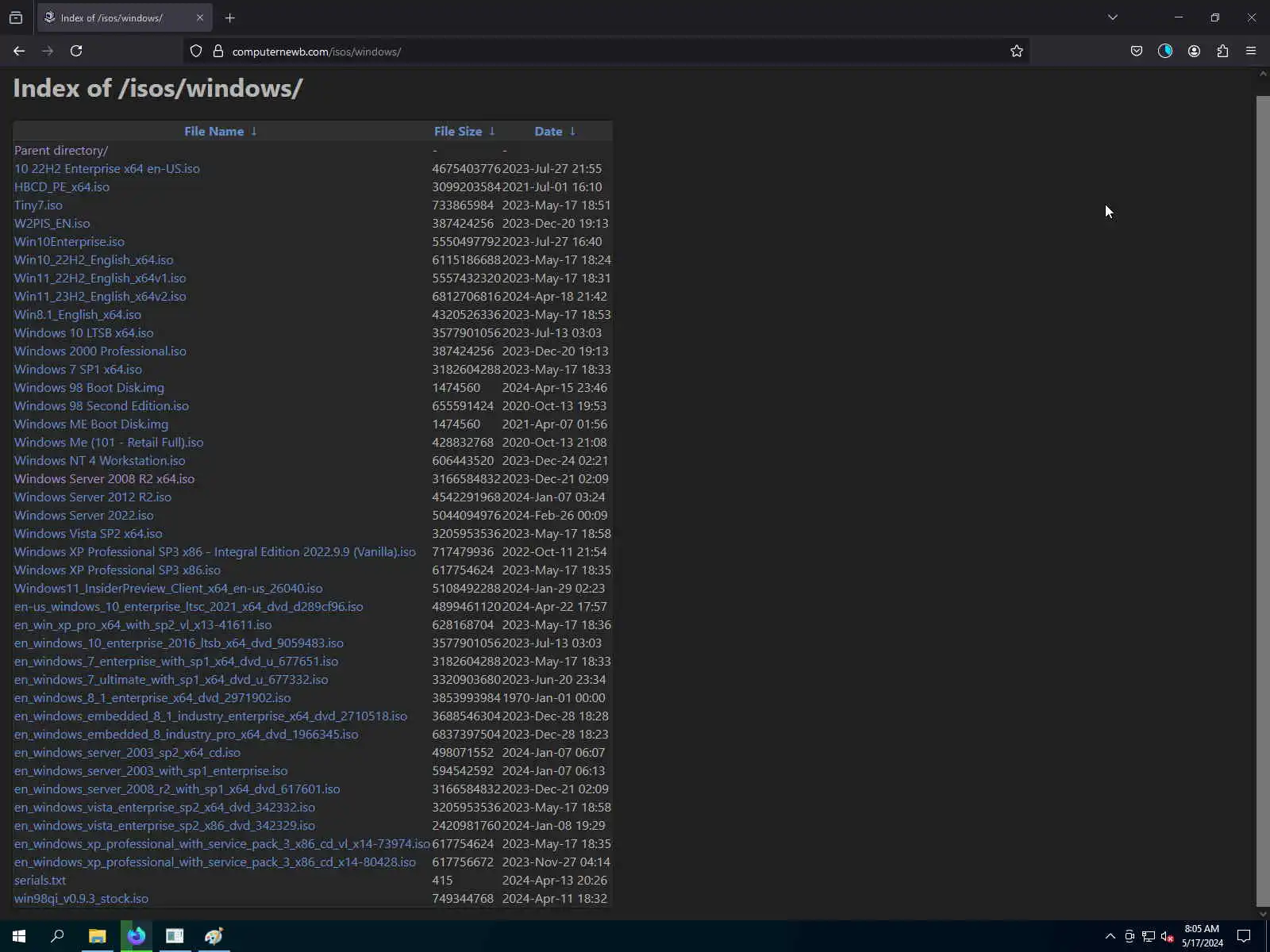Download Win11_23H2_English_x64v2.iso
This screenshot has width=1270, height=952.
tap(100, 297)
